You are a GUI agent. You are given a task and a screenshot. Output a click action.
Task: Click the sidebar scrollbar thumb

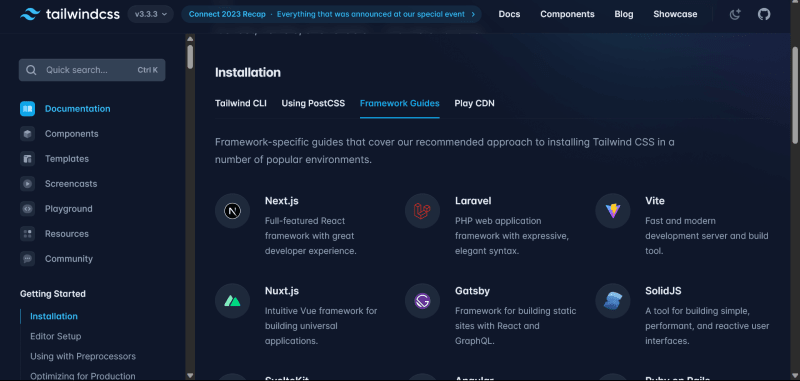point(190,57)
